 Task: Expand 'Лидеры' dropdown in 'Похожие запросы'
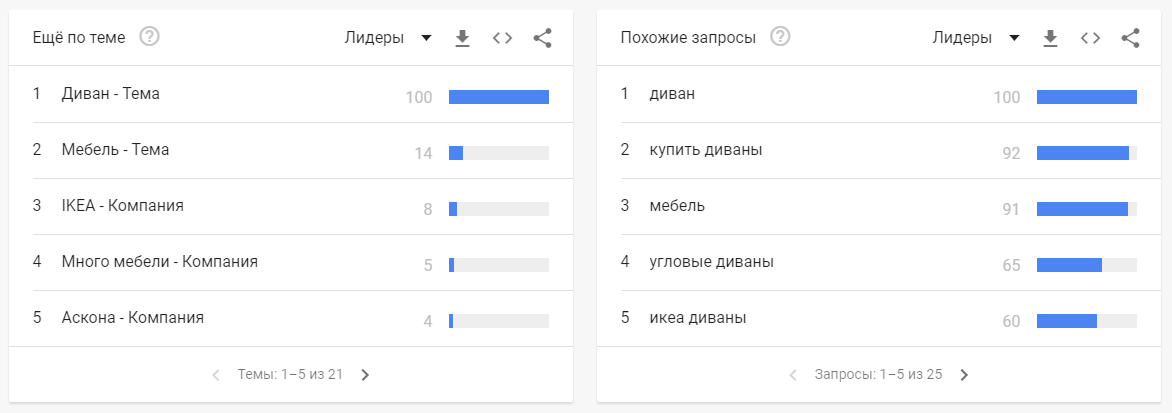coord(976,38)
